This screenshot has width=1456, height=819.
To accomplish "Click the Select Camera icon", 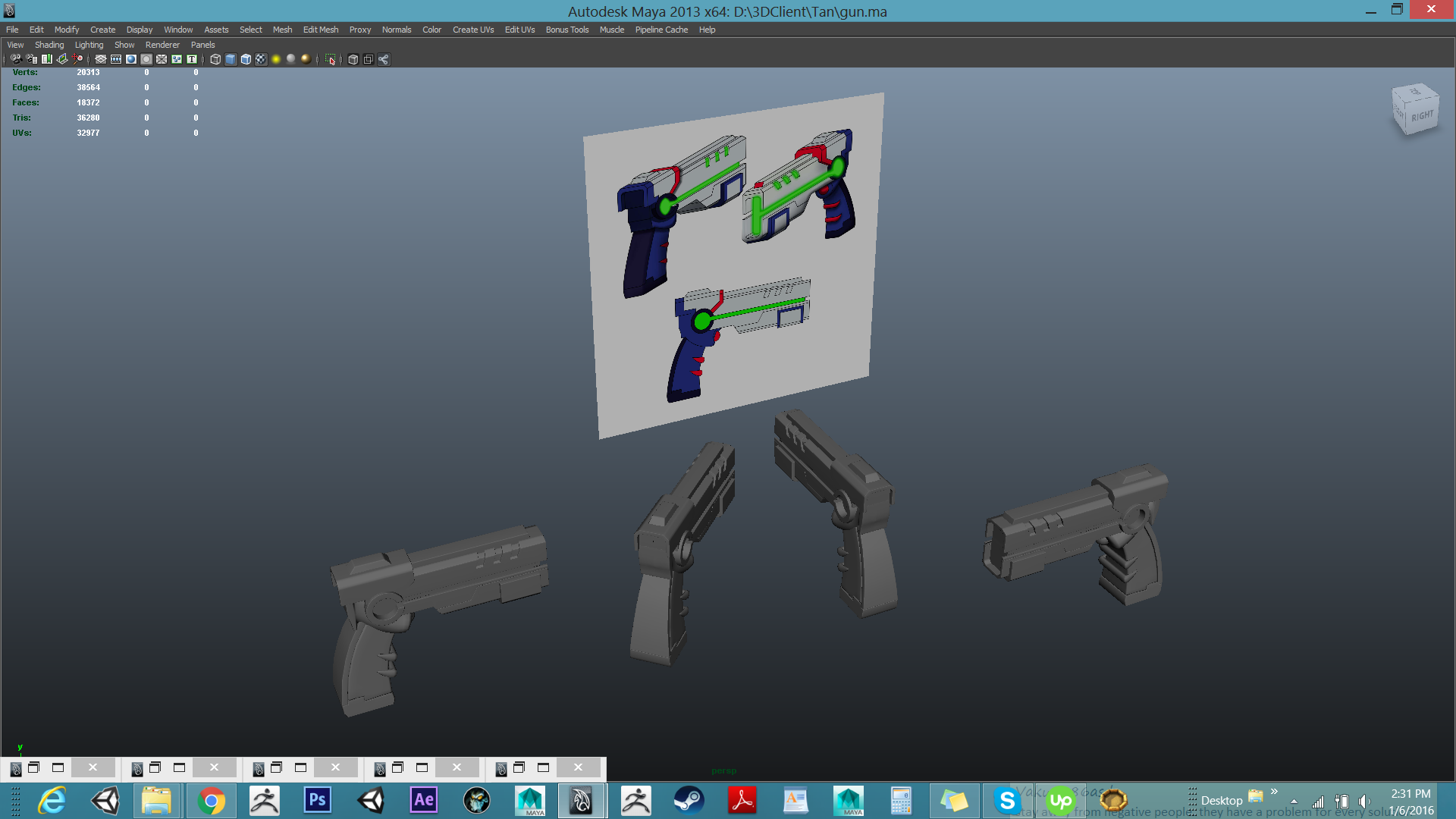I will [16, 59].
